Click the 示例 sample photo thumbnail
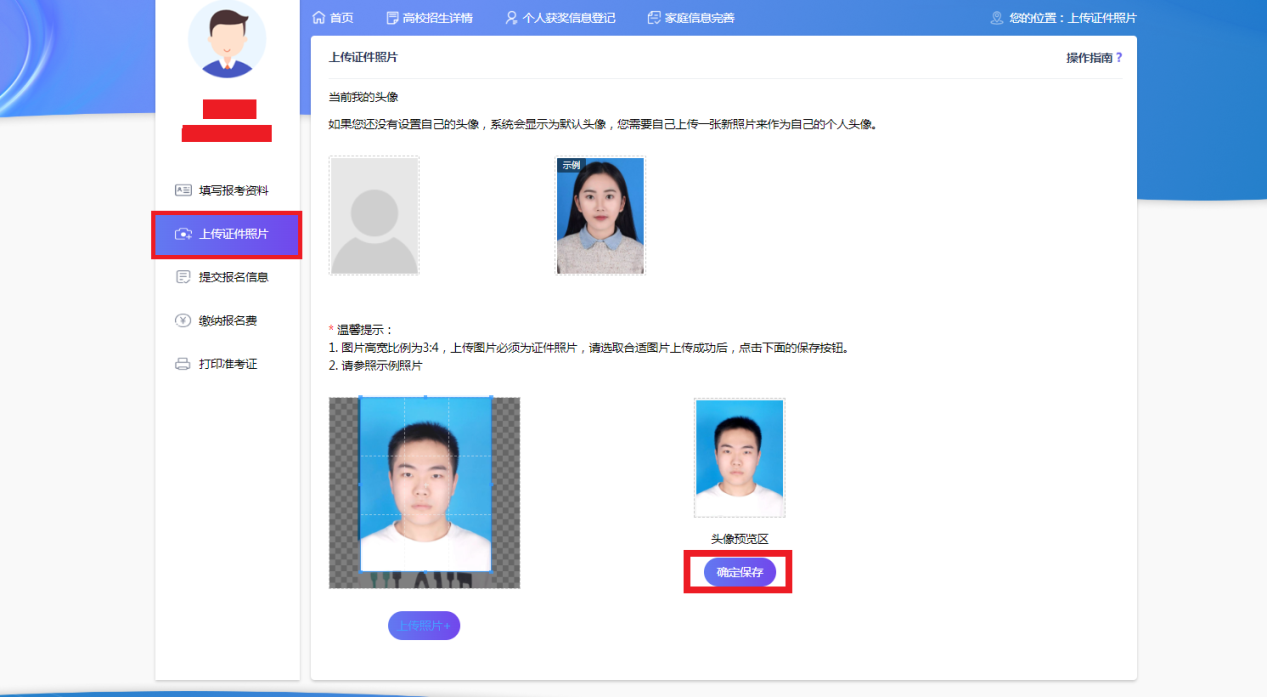The image size is (1267, 697). coord(600,215)
